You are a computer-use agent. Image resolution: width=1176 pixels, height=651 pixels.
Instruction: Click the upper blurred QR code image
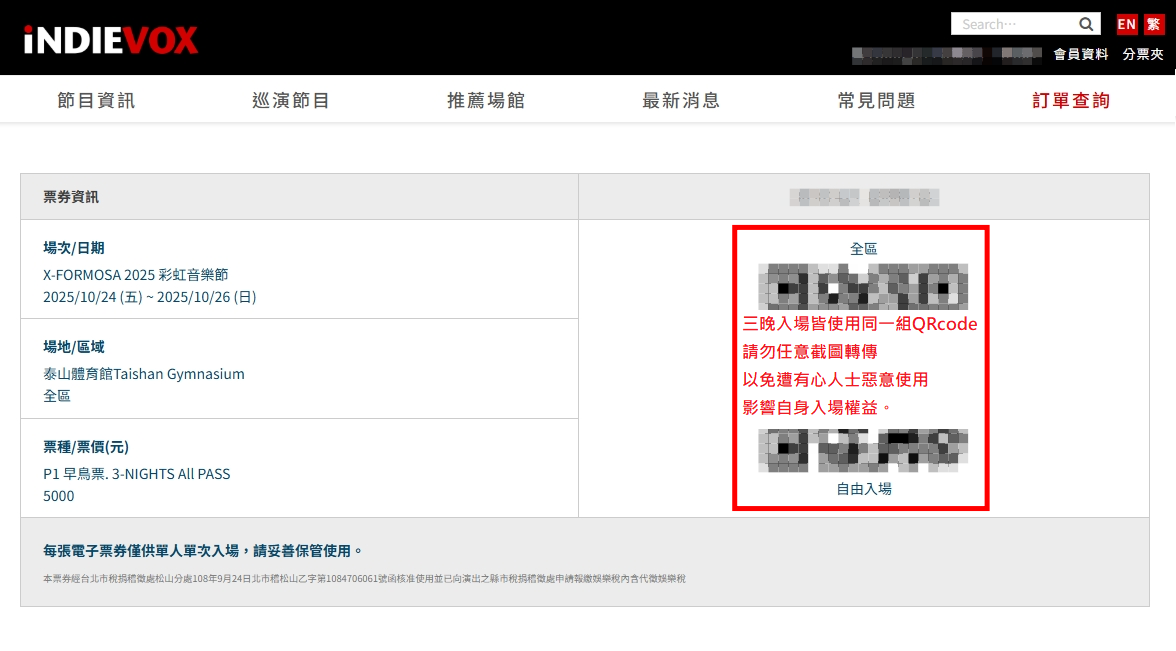863,286
